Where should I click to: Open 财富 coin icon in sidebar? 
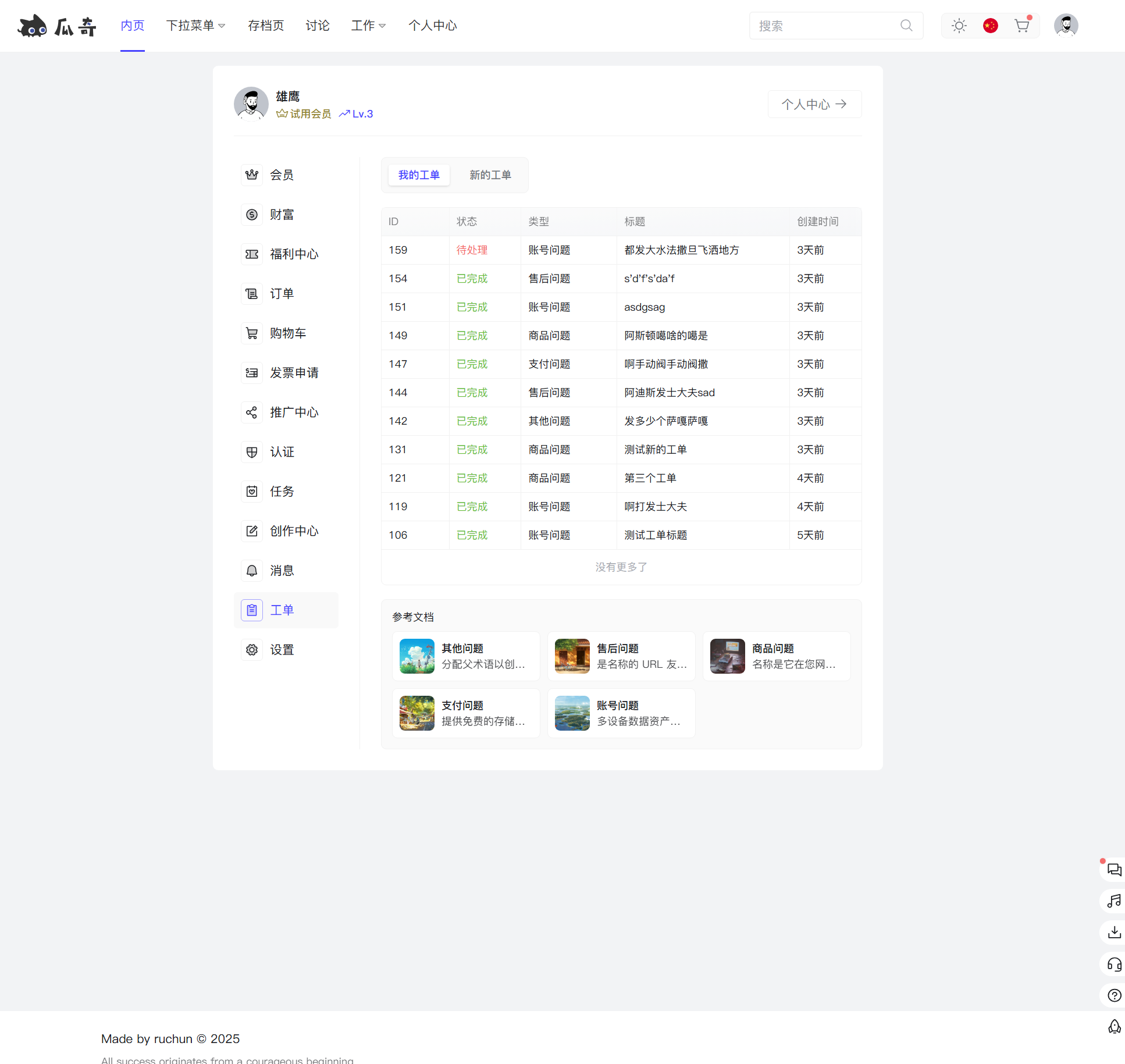pos(252,215)
